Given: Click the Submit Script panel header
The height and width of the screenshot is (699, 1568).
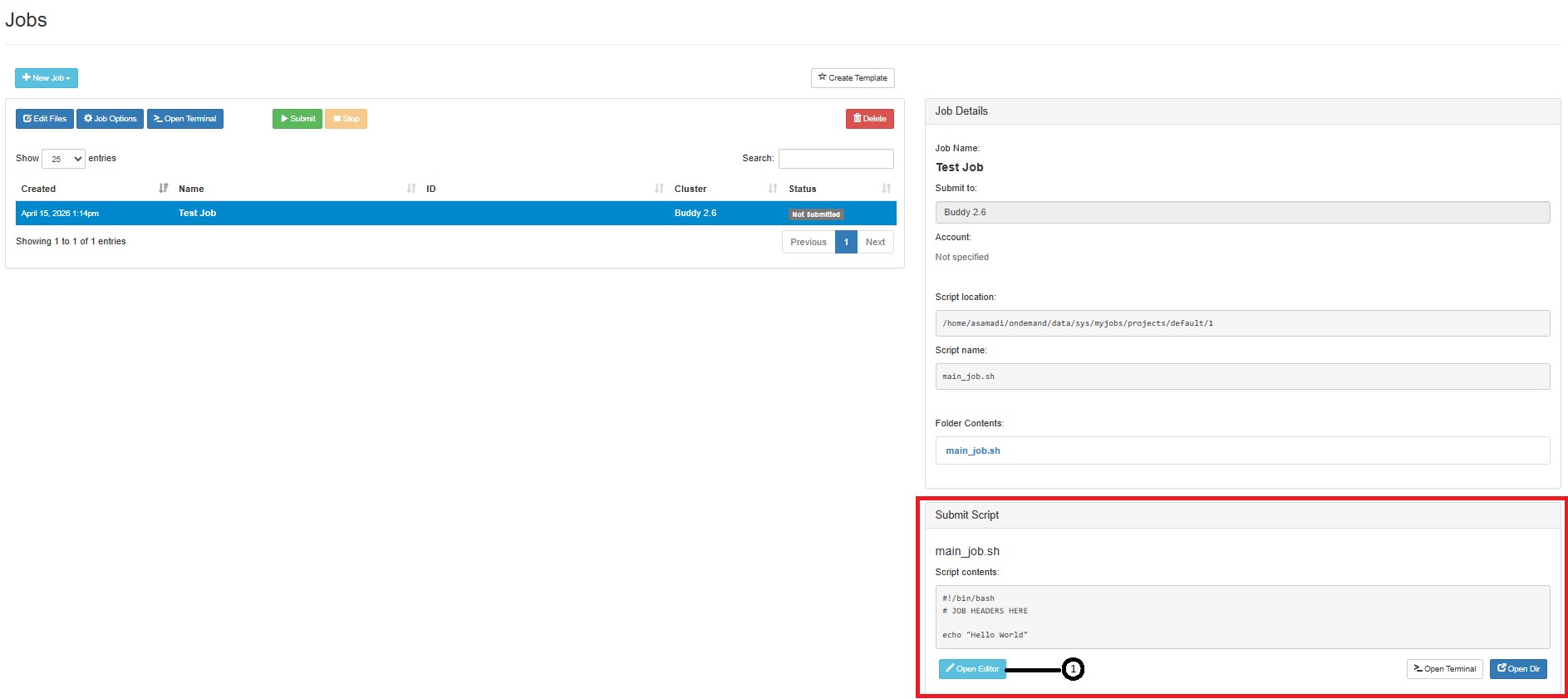Looking at the screenshot, I should click(x=1242, y=515).
